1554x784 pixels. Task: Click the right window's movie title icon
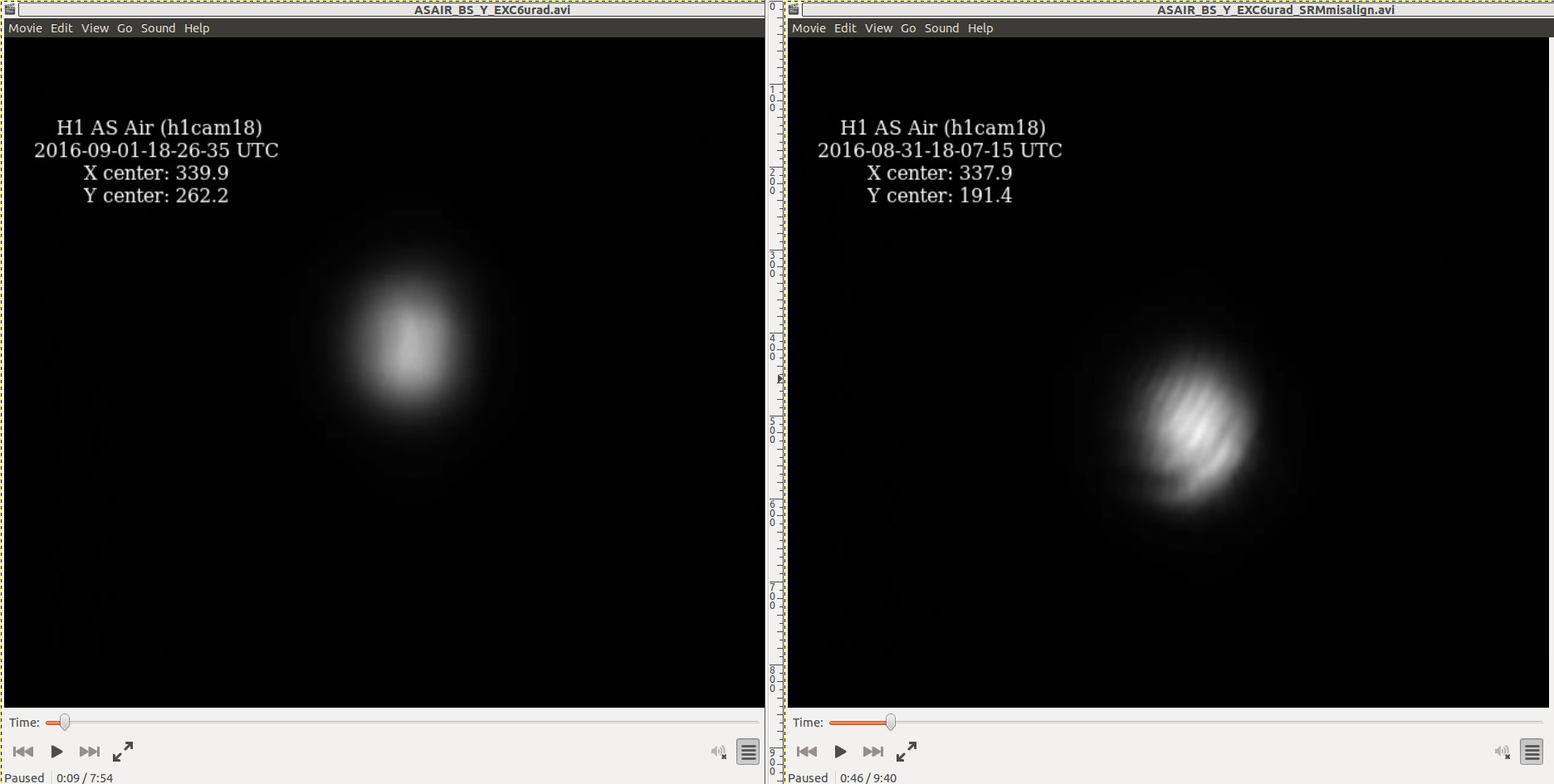794,9
